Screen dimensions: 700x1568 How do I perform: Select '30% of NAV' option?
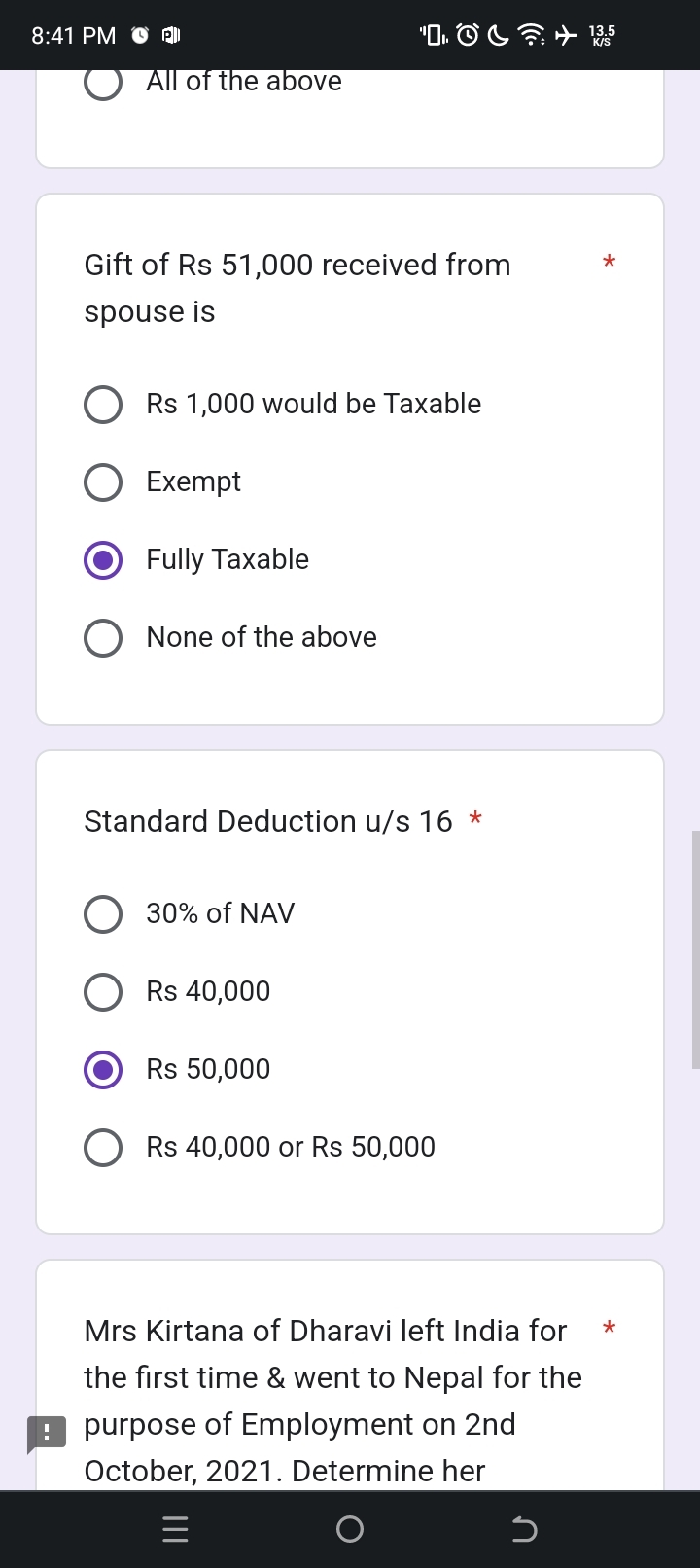point(103,913)
